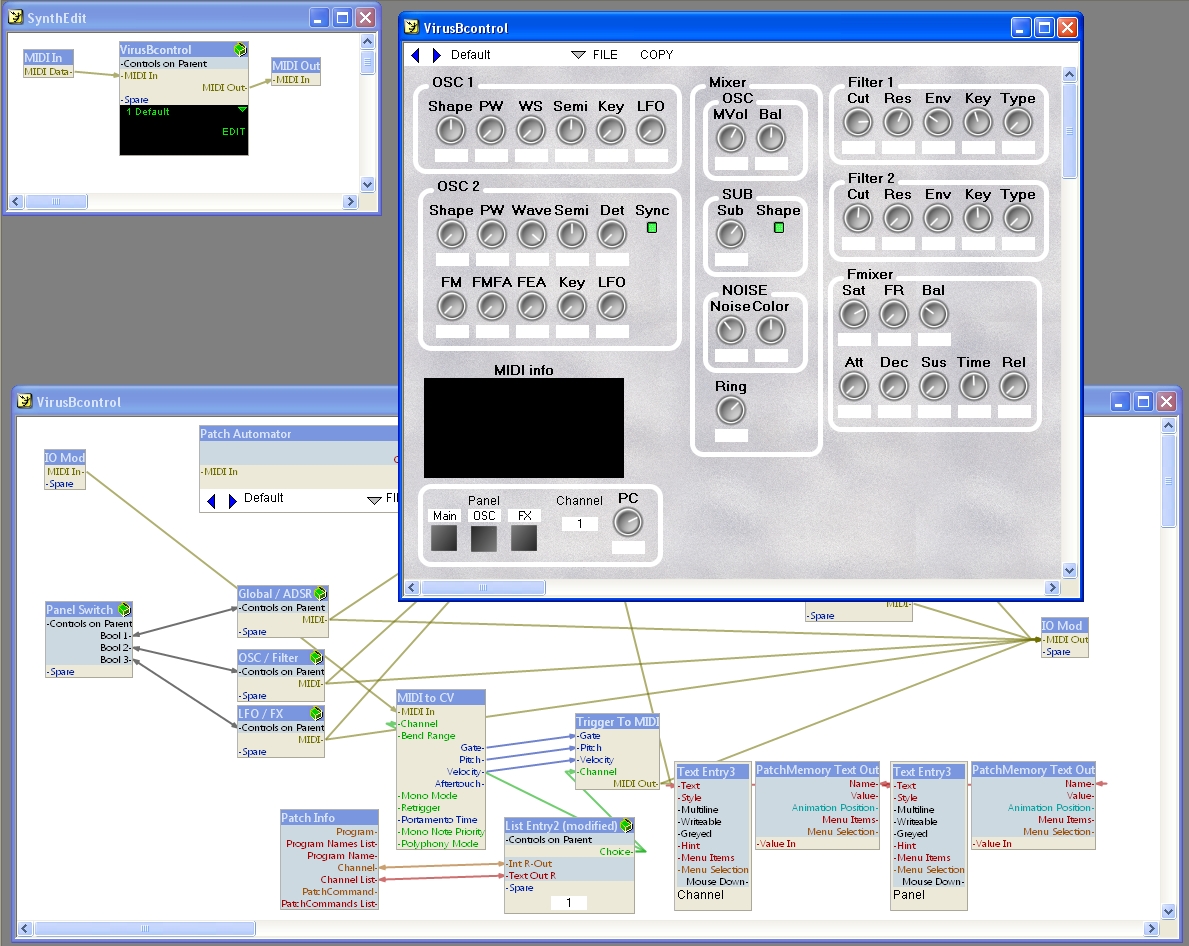This screenshot has width=1189, height=946.
Task: Click the Filter 1 Cut knob
Action: pos(858,123)
